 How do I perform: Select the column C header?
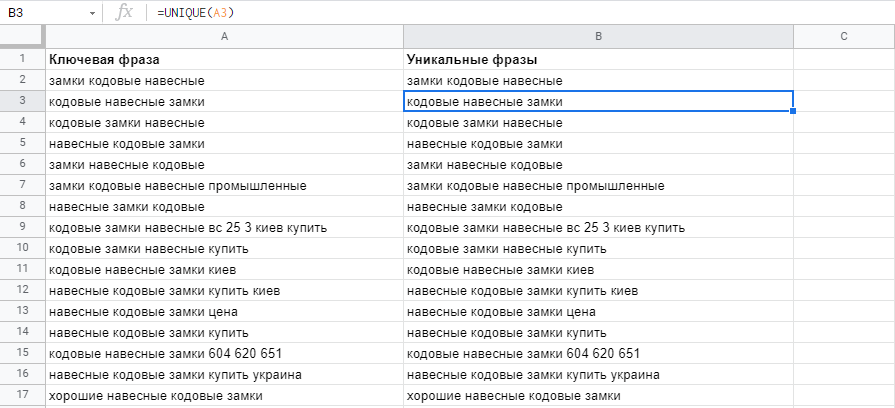844,37
